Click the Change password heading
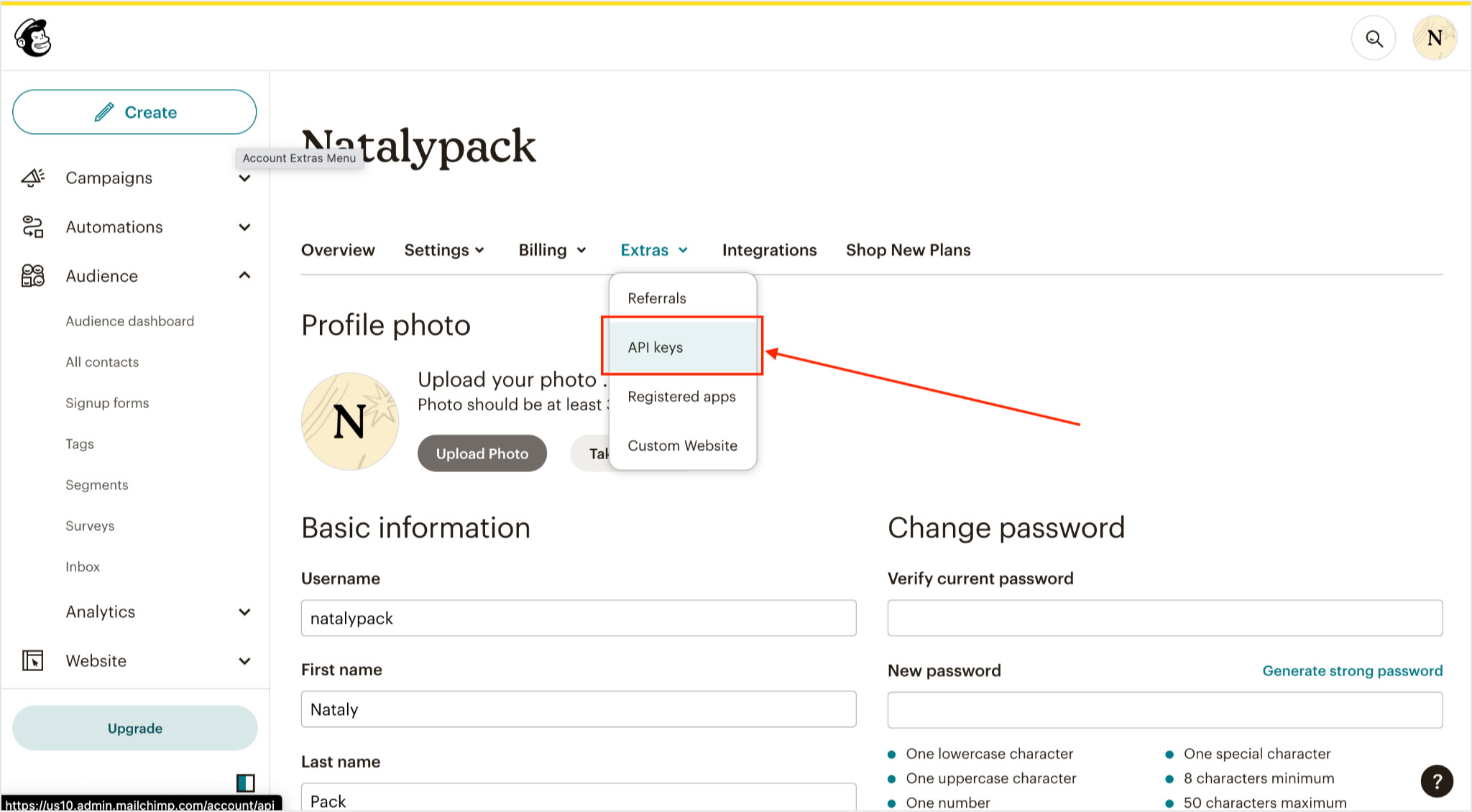Image resolution: width=1472 pixels, height=812 pixels. pos(1006,528)
